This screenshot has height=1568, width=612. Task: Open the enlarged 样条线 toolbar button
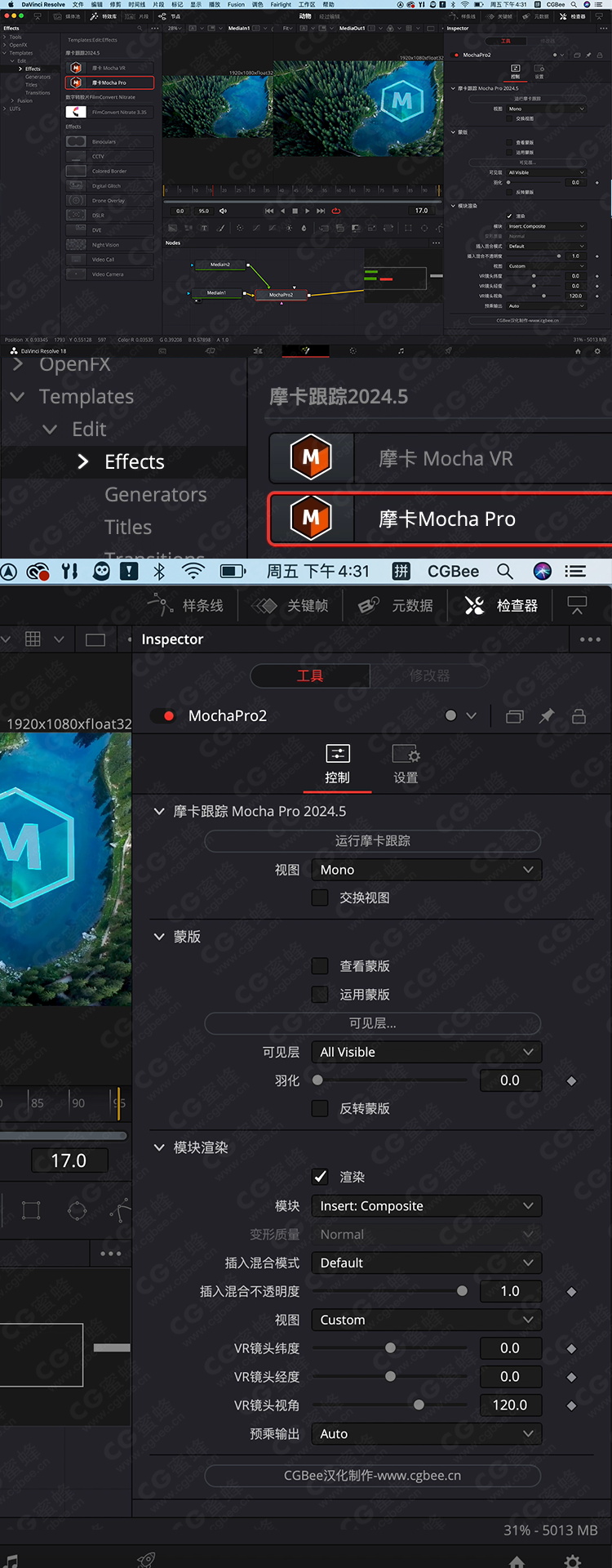[x=186, y=605]
